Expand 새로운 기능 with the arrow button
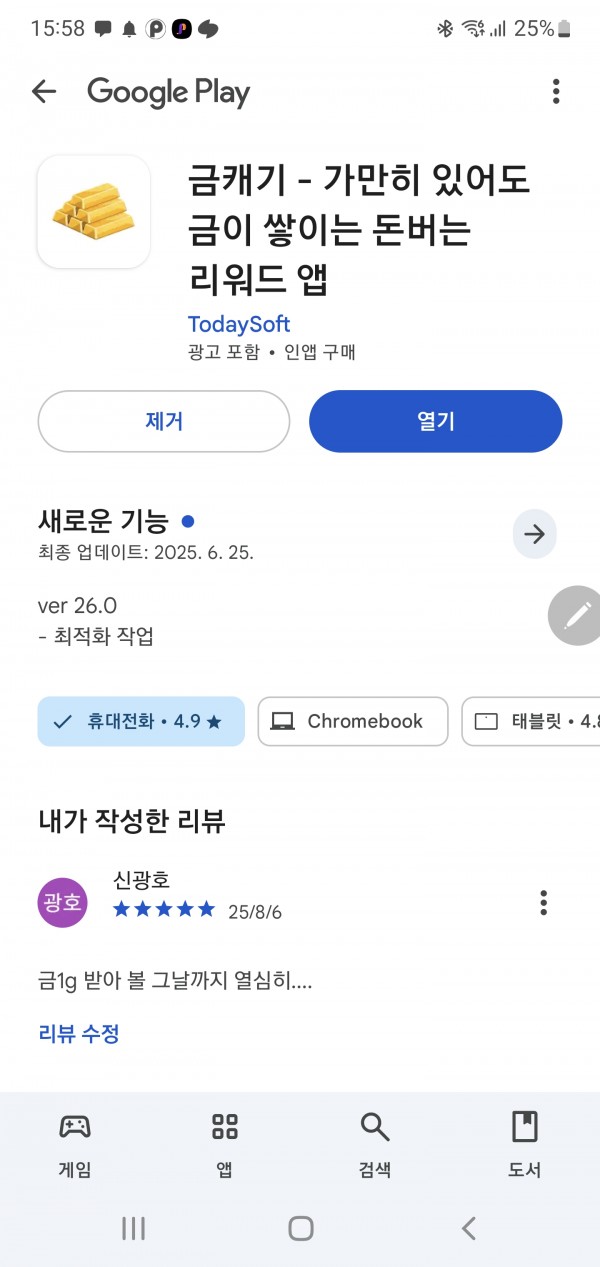 click(x=535, y=534)
